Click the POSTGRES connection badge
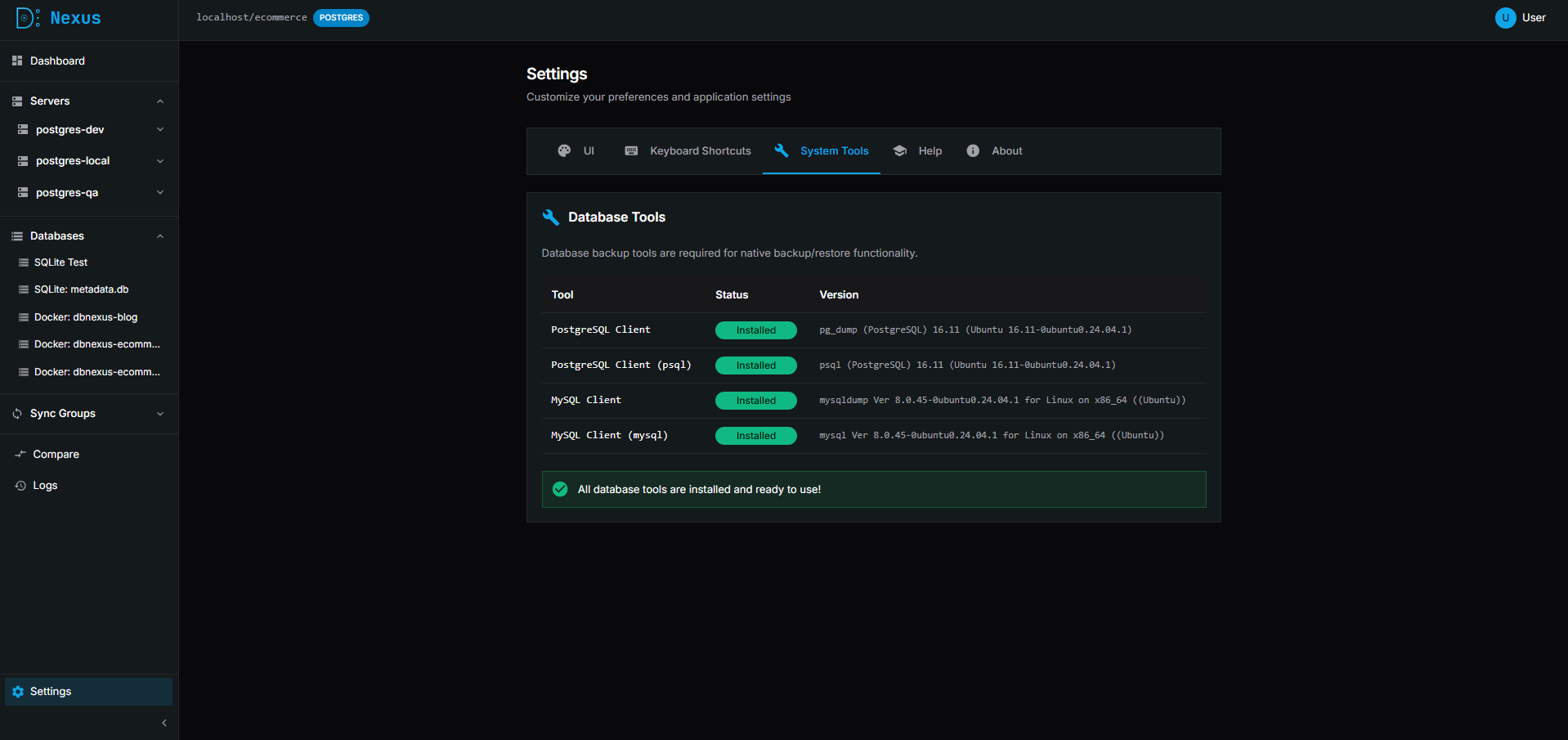Image resolution: width=1568 pixels, height=740 pixels. point(341,18)
